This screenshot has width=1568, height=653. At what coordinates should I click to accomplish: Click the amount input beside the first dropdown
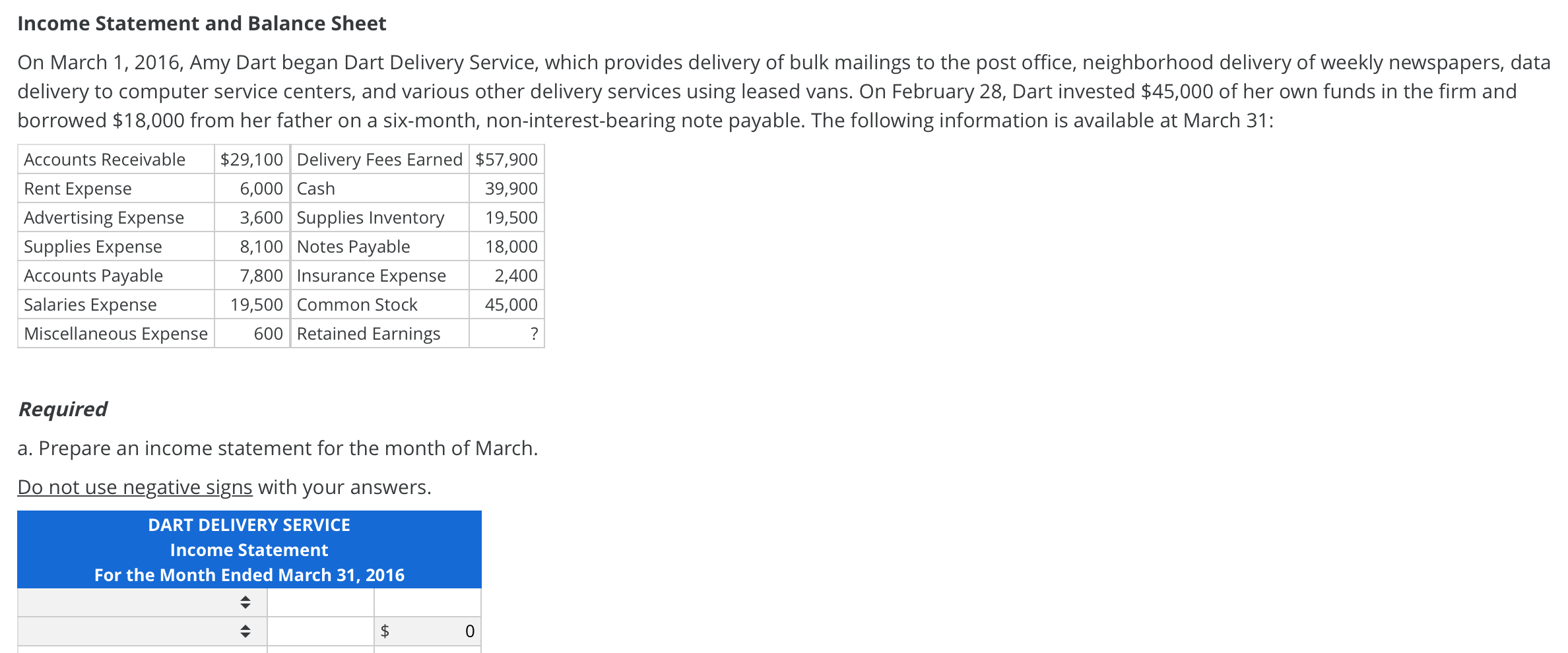point(320,602)
